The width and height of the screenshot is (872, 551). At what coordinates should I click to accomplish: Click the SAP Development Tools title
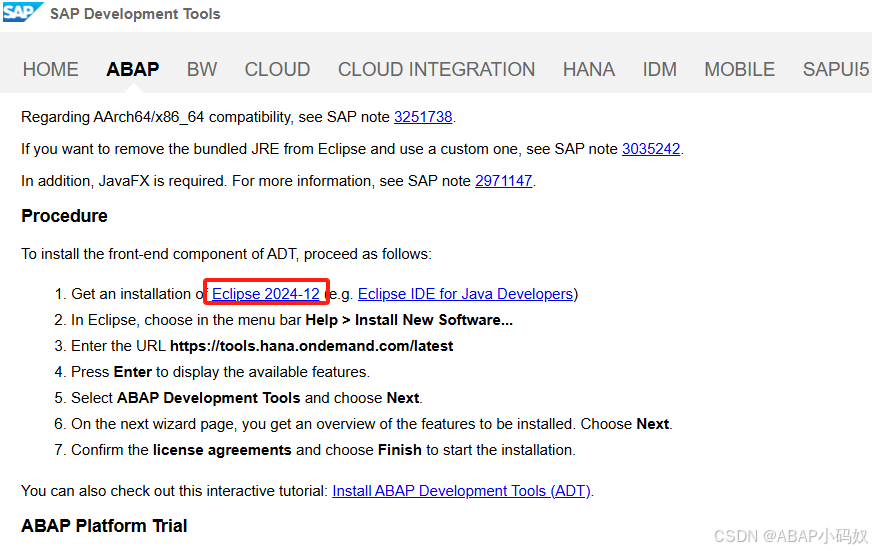point(135,14)
